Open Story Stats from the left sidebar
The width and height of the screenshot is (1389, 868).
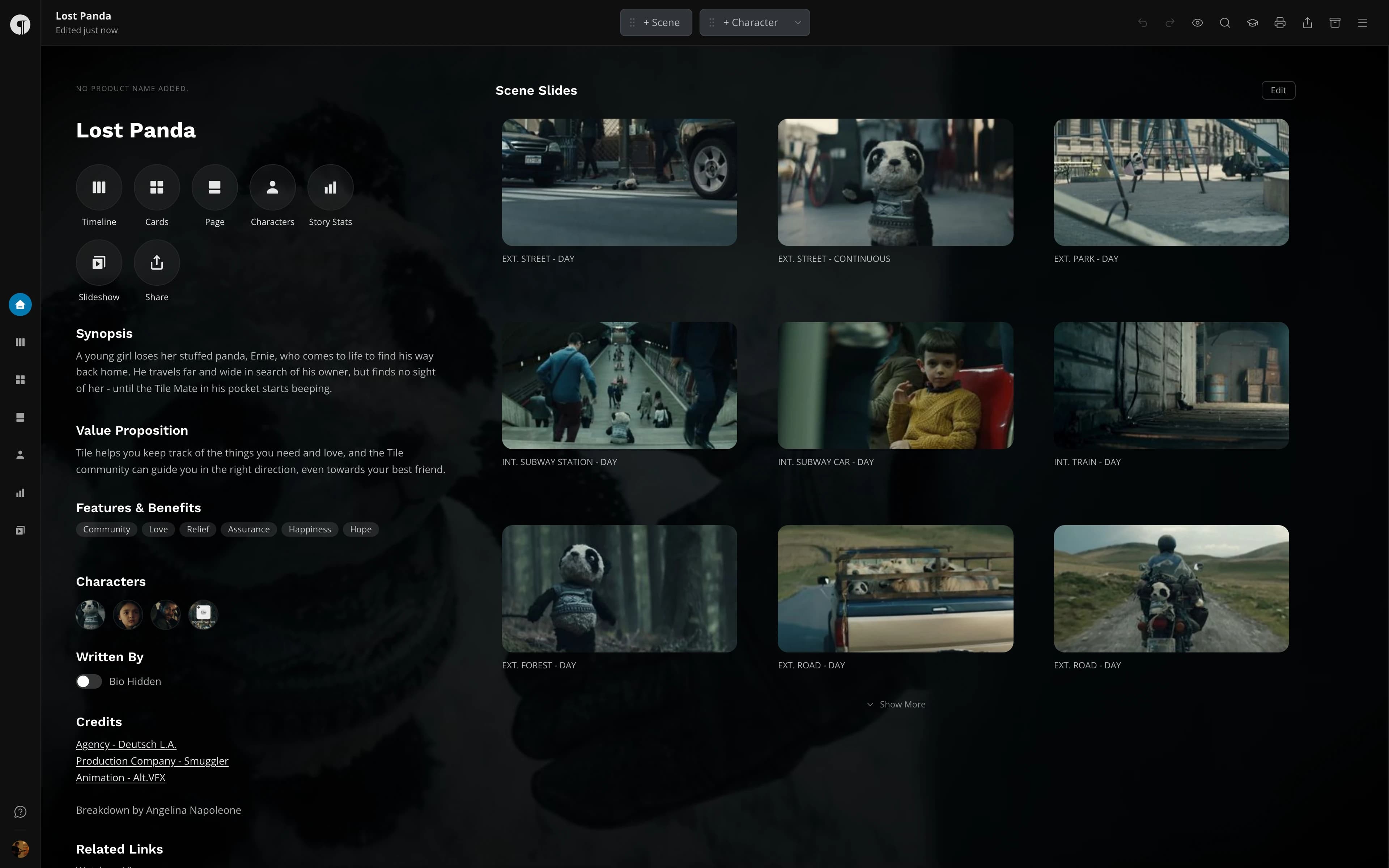pyautogui.click(x=20, y=493)
